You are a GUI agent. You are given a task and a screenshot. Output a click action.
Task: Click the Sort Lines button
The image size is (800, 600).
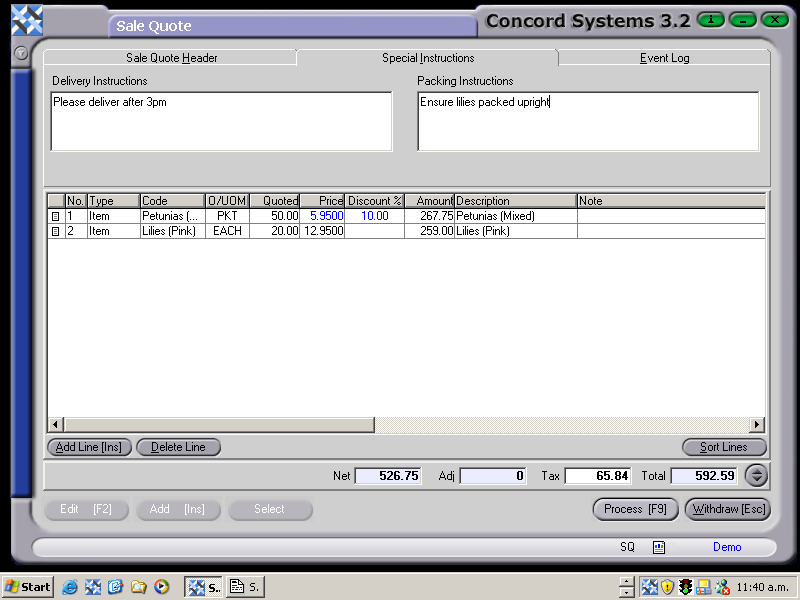pos(724,447)
